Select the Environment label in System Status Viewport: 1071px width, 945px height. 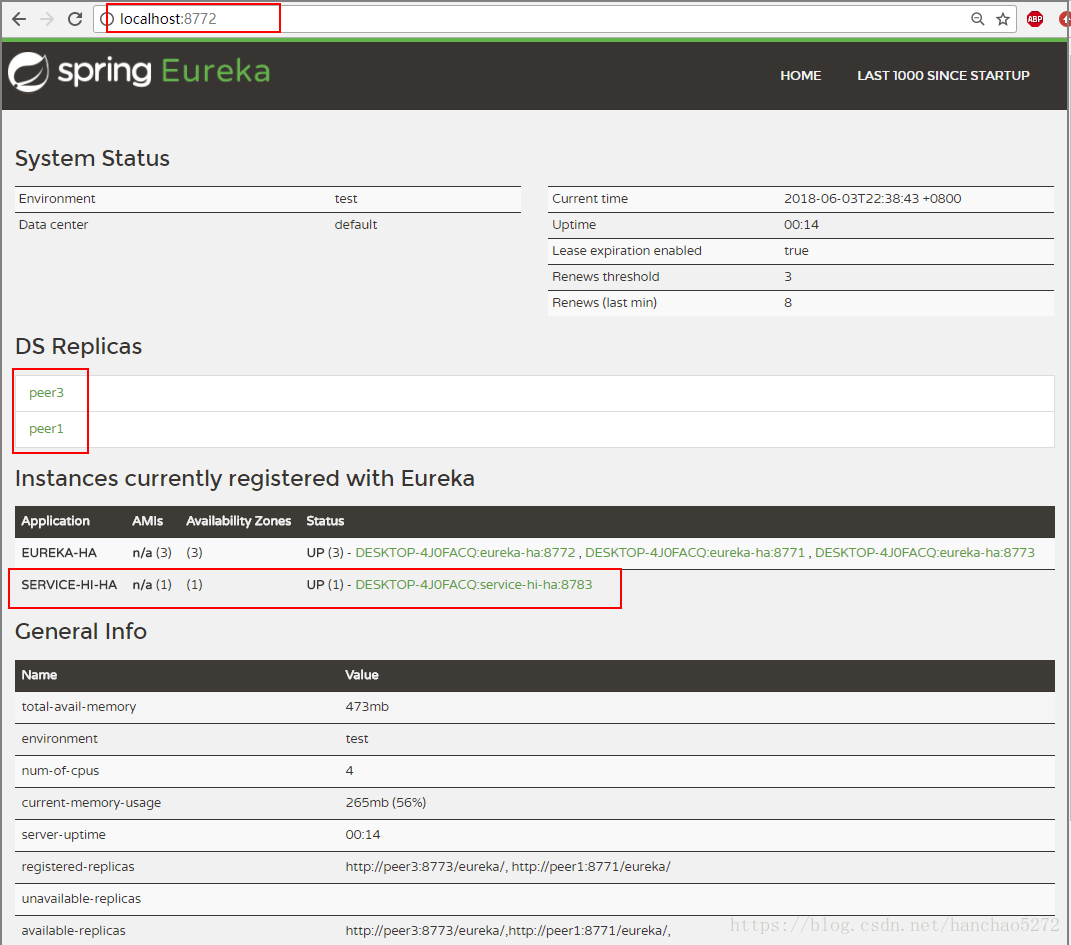pos(57,199)
